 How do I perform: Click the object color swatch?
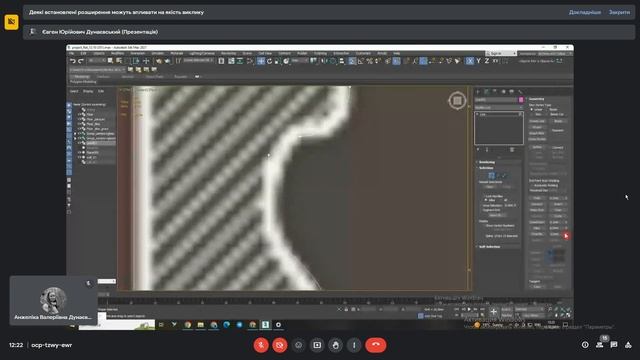(x=521, y=100)
